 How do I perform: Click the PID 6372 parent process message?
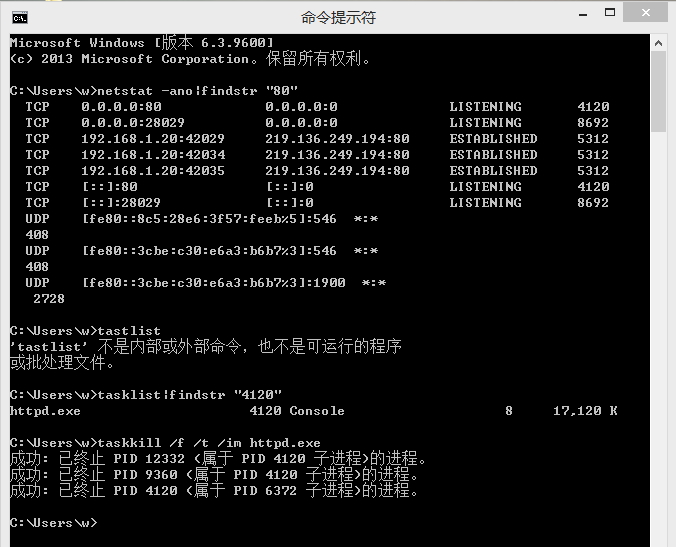214,491
